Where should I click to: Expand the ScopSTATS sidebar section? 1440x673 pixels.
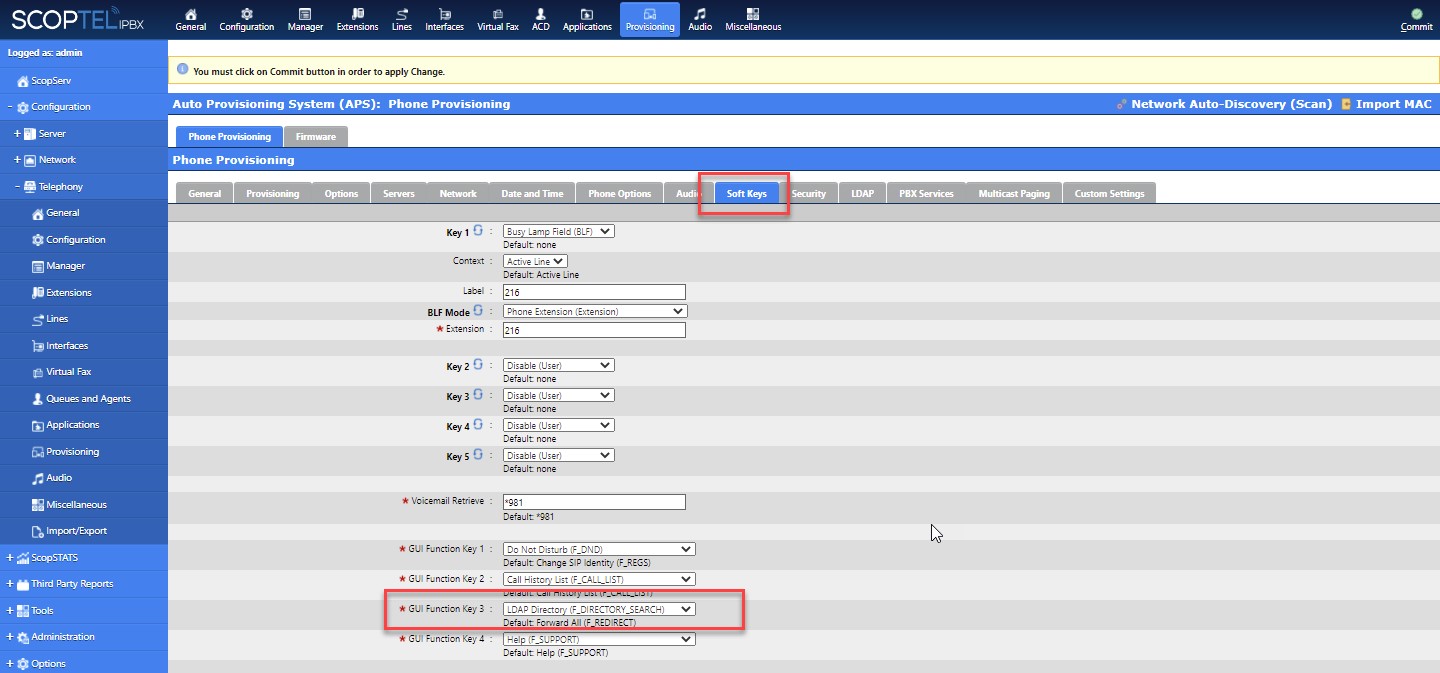[10, 558]
